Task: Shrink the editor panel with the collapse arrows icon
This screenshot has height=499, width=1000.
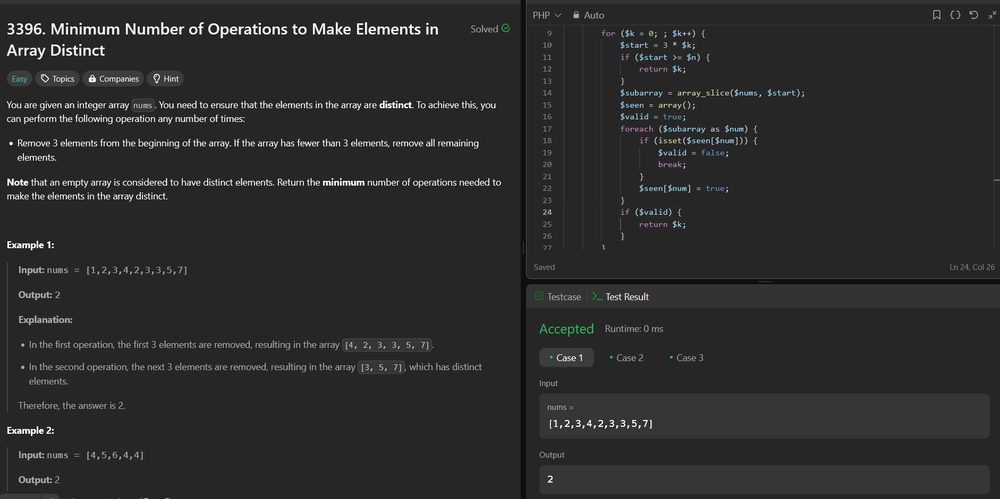Action: click(x=992, y=15)
